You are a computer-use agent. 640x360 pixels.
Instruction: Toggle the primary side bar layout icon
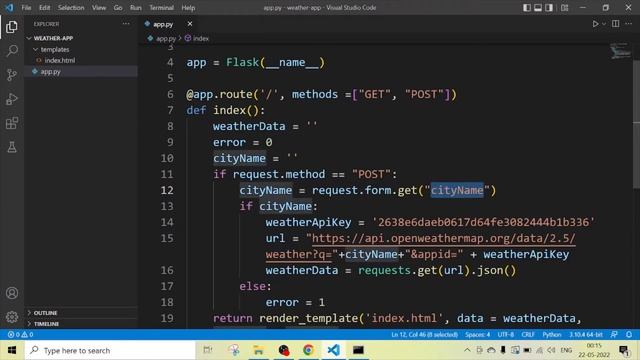click(527, 8)
